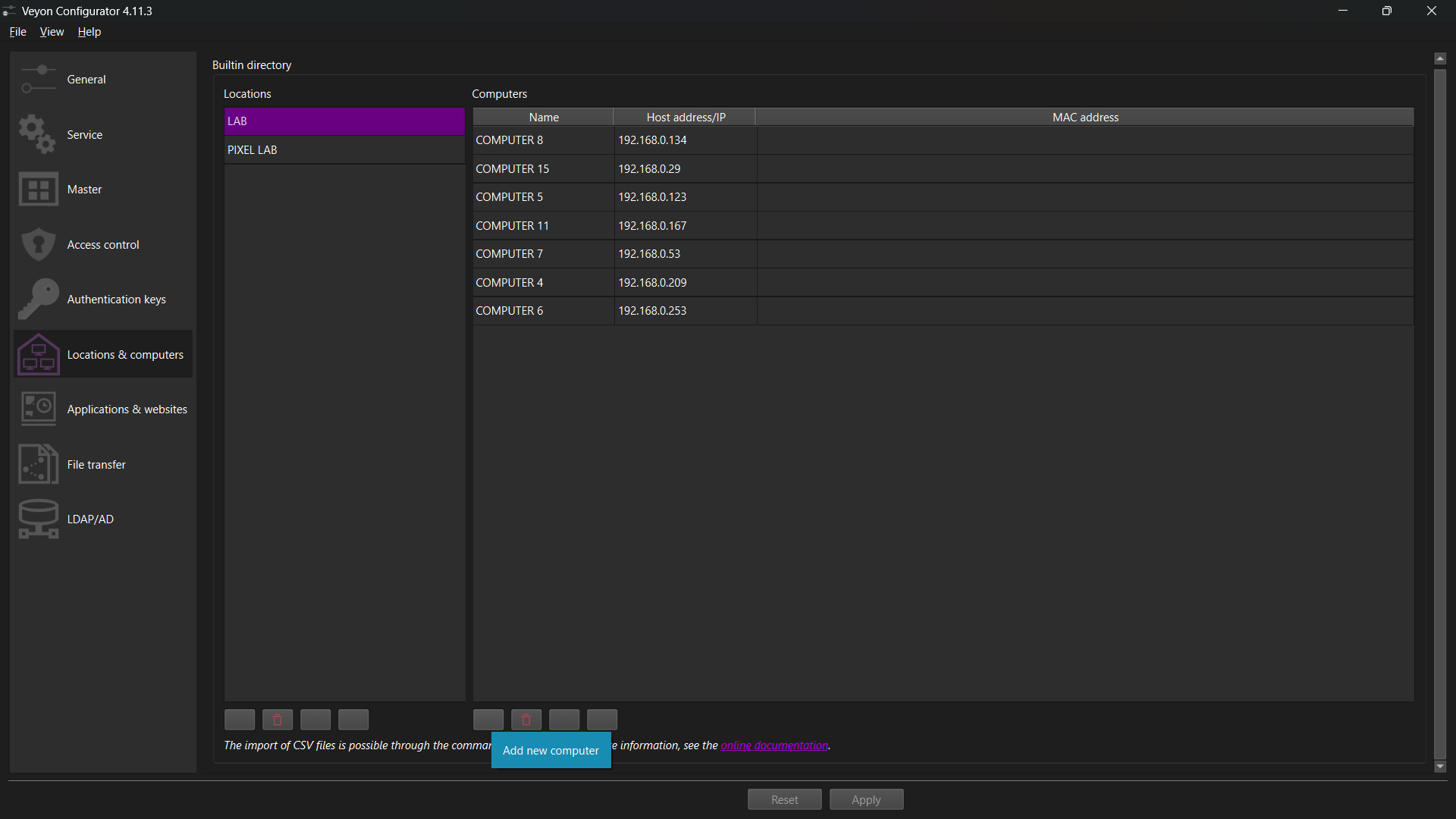Open Applications & websites page
Viewport: 1456px width, 819px height.
point(102,409)
